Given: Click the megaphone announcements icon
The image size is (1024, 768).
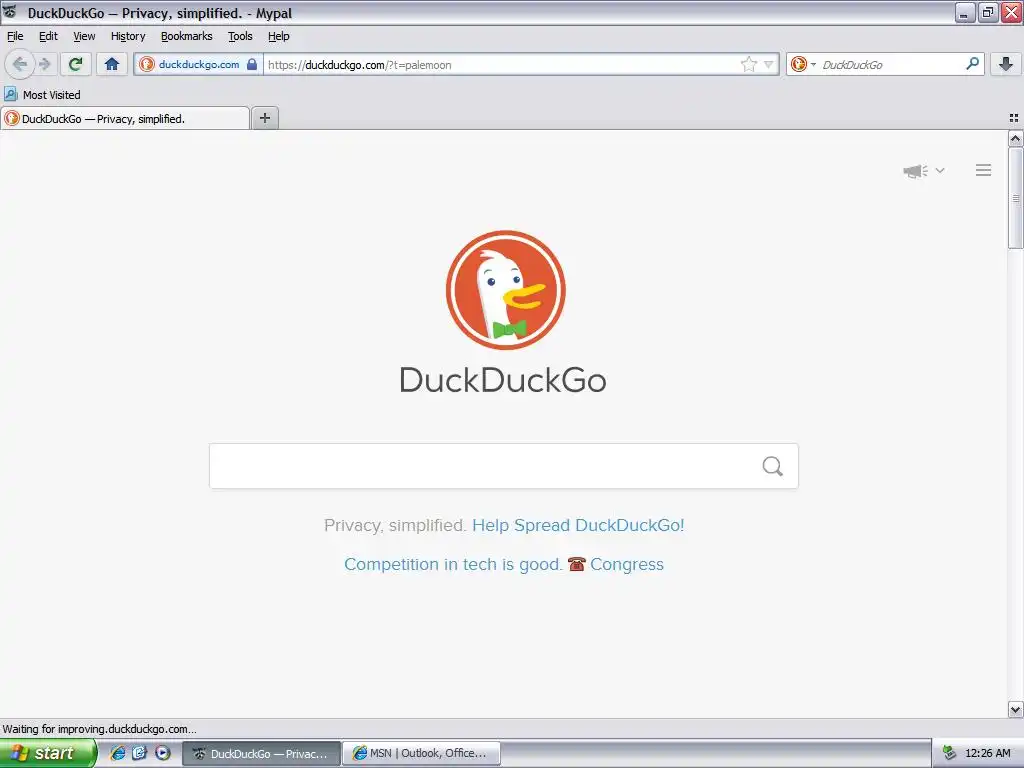Looking at the screenshot, I should click(x=915, y=171).
